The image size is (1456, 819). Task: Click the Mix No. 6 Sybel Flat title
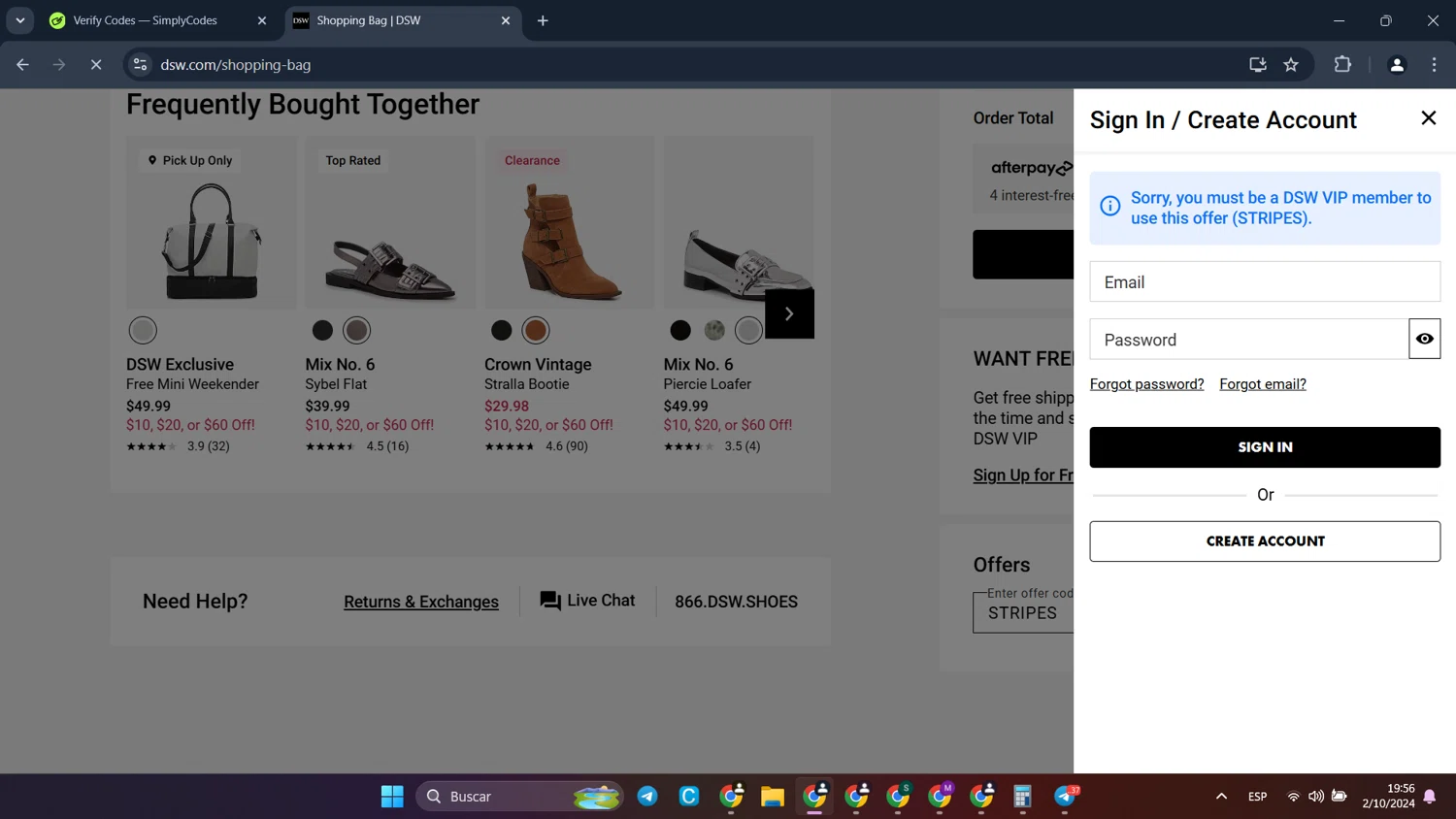(x=340, y=365)
